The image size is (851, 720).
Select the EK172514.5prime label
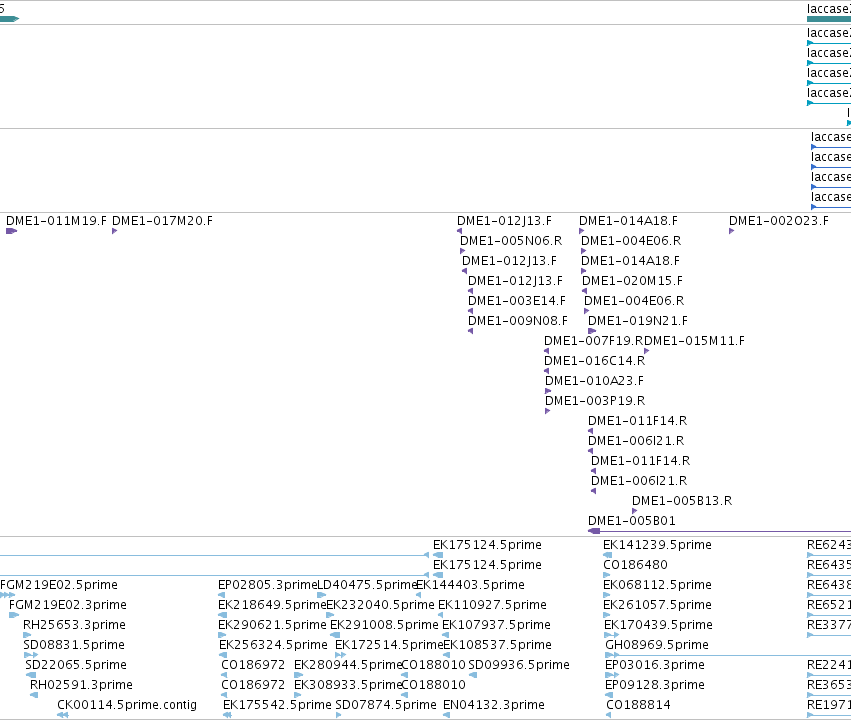tap(389, 645)
